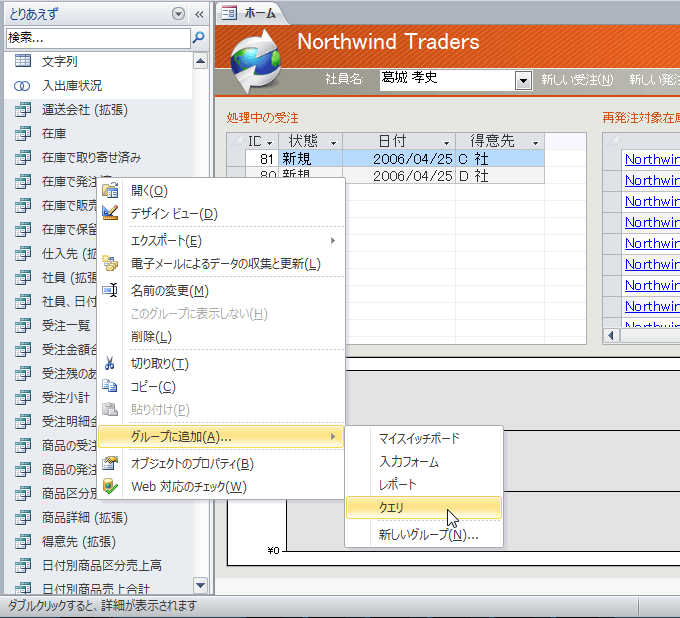Open the ID column filter dropdown
Screen dimensions: 680x618
pos(269,143)
